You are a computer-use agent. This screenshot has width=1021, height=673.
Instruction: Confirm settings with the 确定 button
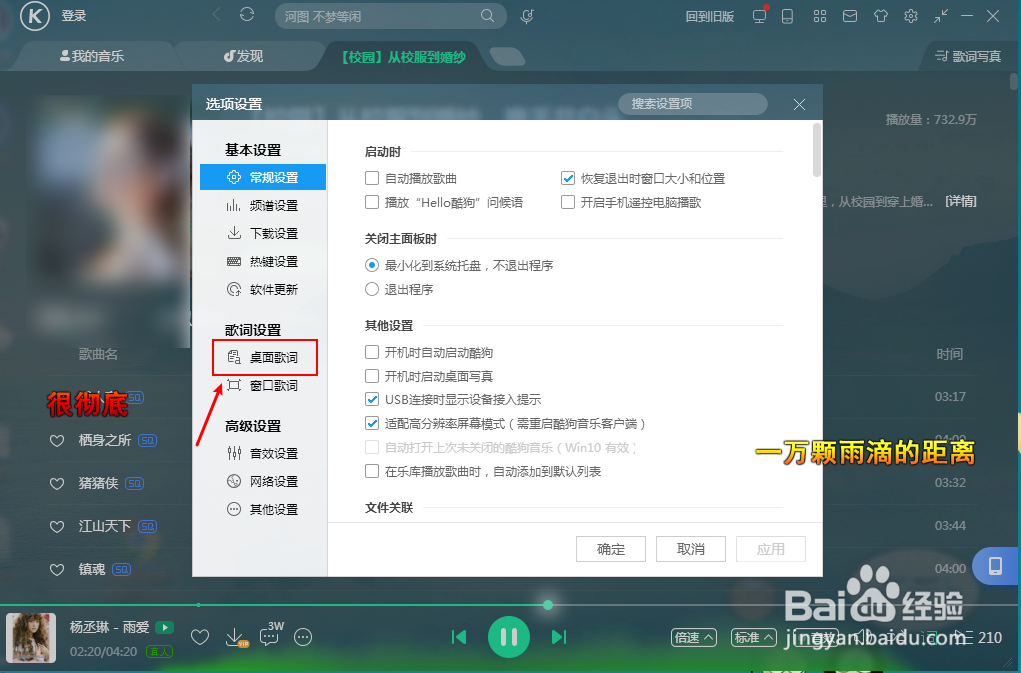[x=611, y=549]
